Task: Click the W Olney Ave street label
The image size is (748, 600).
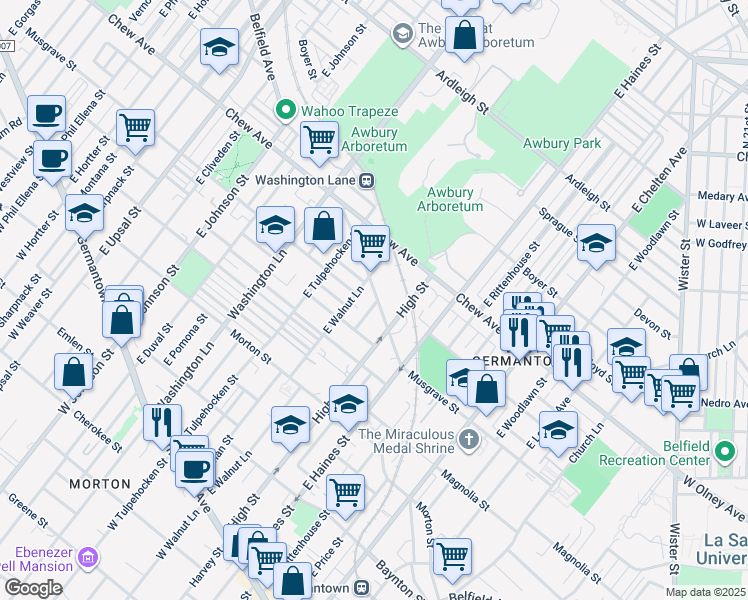Action: coord(714,497)
